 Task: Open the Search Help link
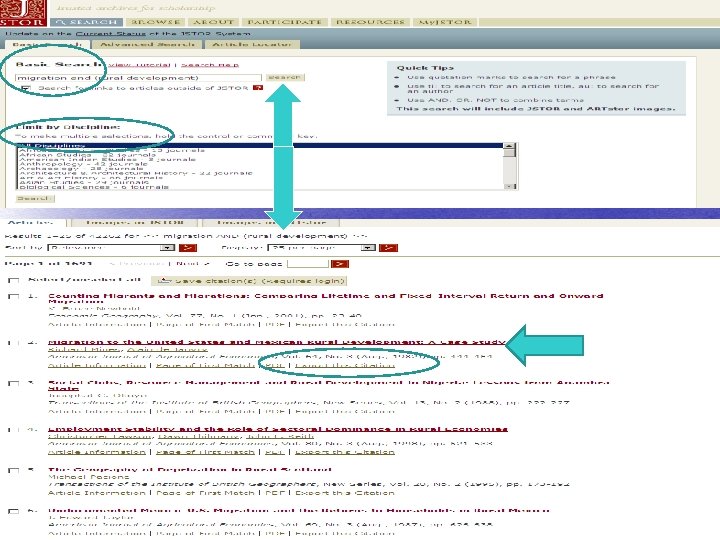210,65
